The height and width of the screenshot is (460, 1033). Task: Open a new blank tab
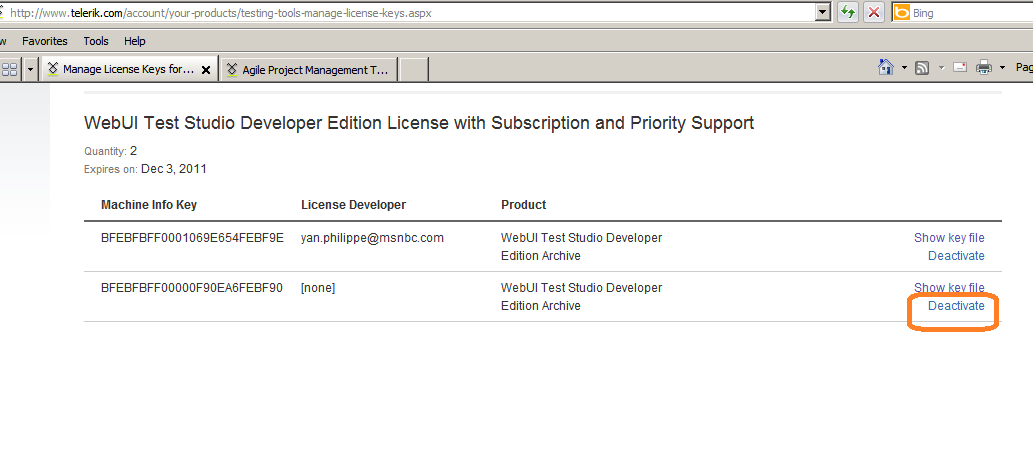point(414,69)
